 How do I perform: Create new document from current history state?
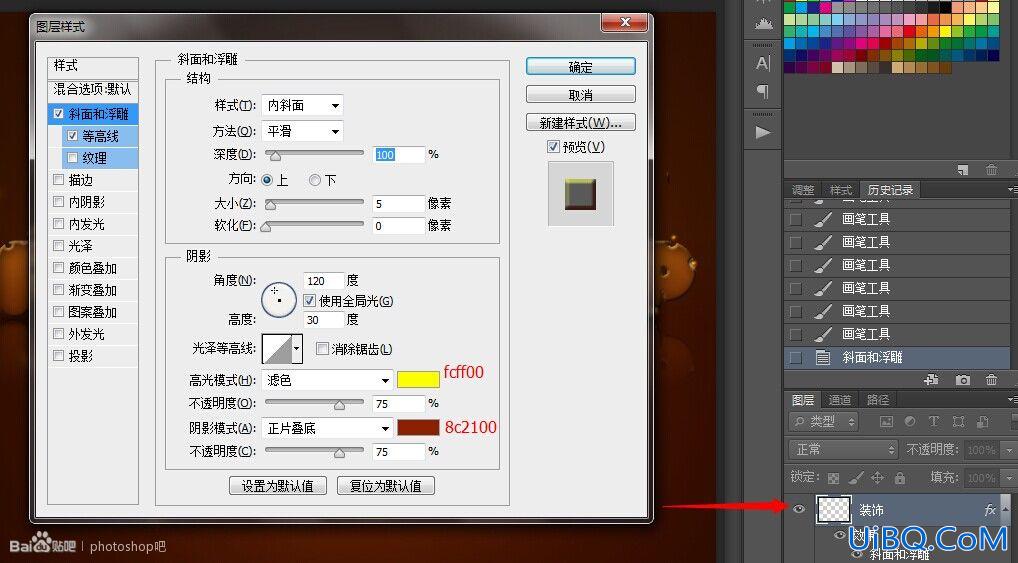tap(931, 380)
